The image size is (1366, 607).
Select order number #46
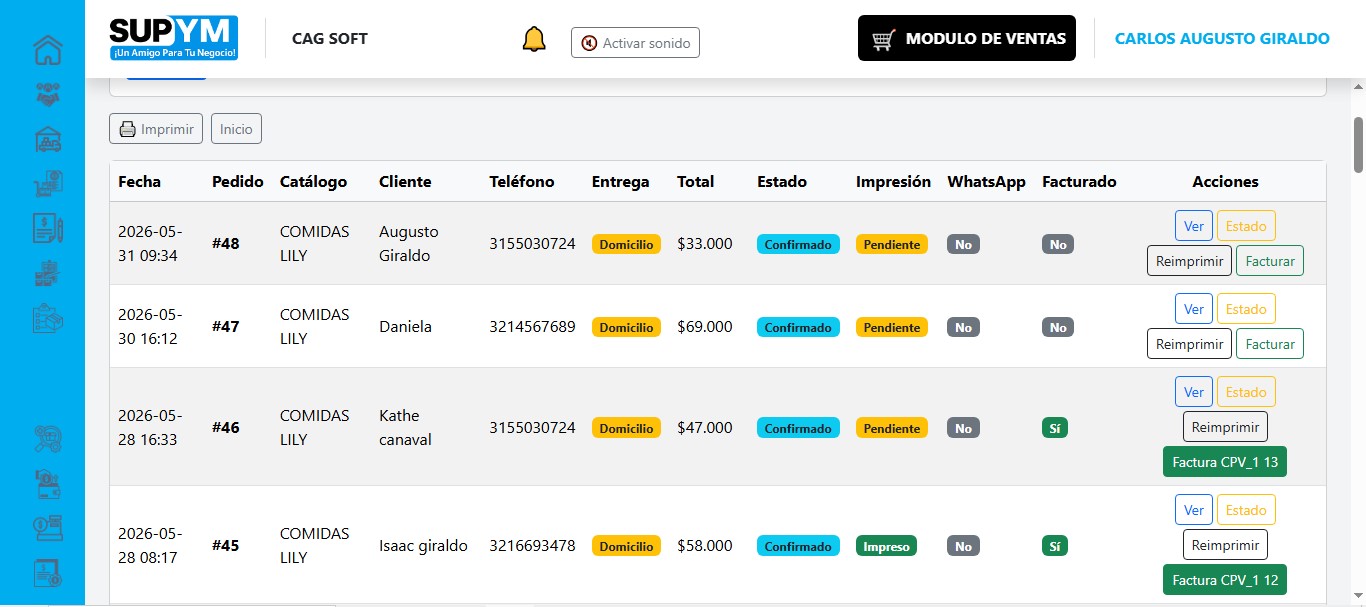coord(226,428)
